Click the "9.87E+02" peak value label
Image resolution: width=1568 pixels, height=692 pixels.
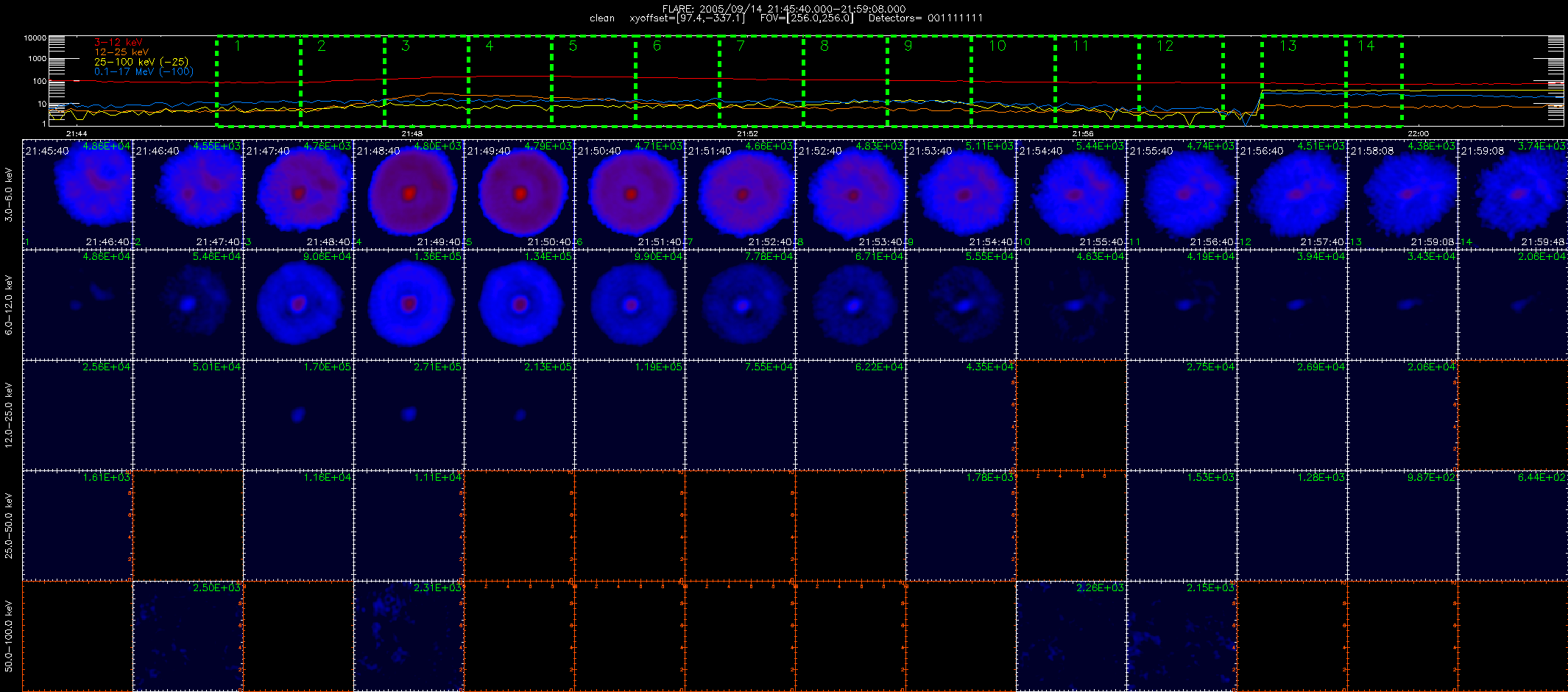(x=1433, y=477)
